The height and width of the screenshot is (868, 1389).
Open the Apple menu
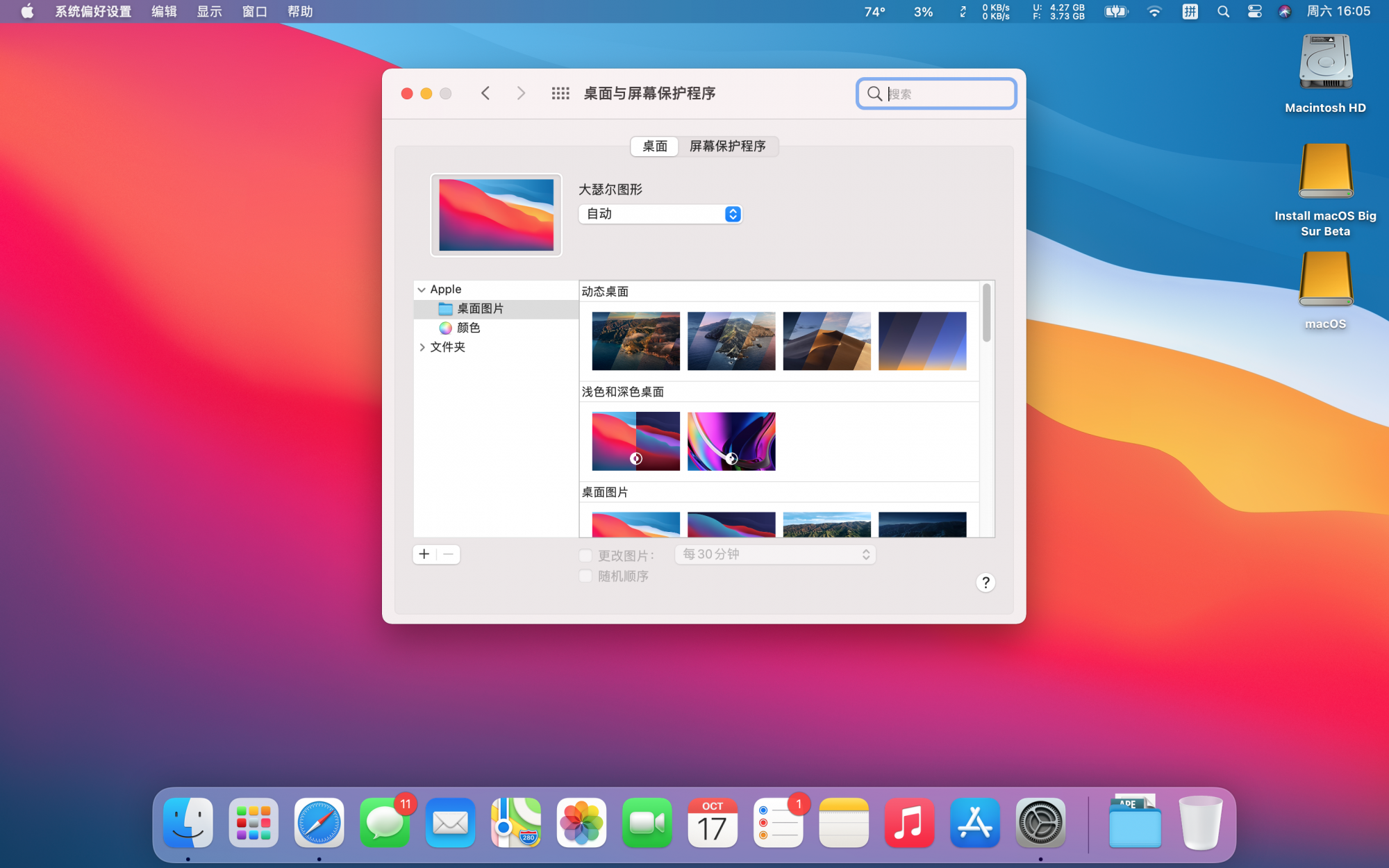tap(27, 11)
